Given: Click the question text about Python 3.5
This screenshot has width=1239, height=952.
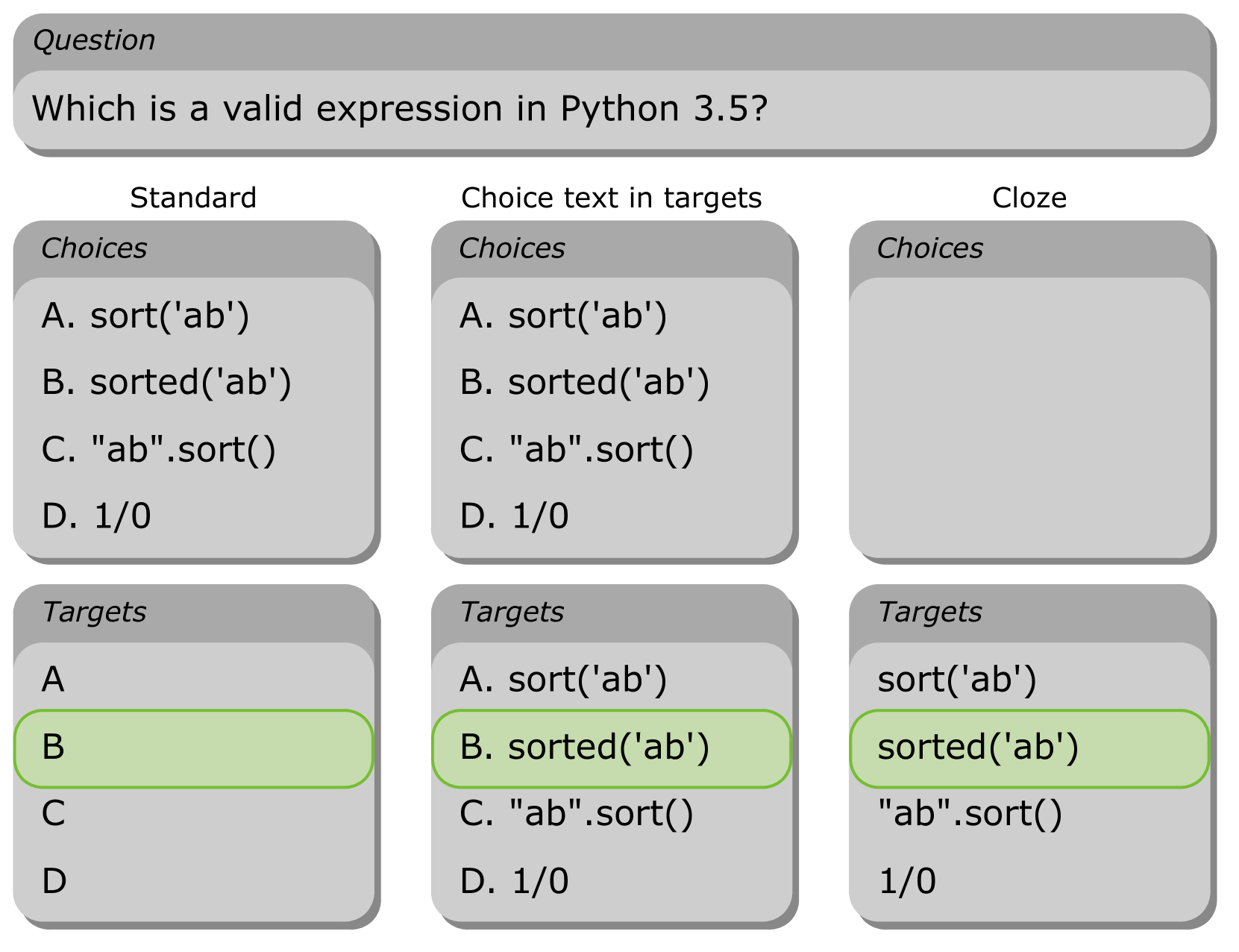Looking at the screenshot, I should 400,109.
